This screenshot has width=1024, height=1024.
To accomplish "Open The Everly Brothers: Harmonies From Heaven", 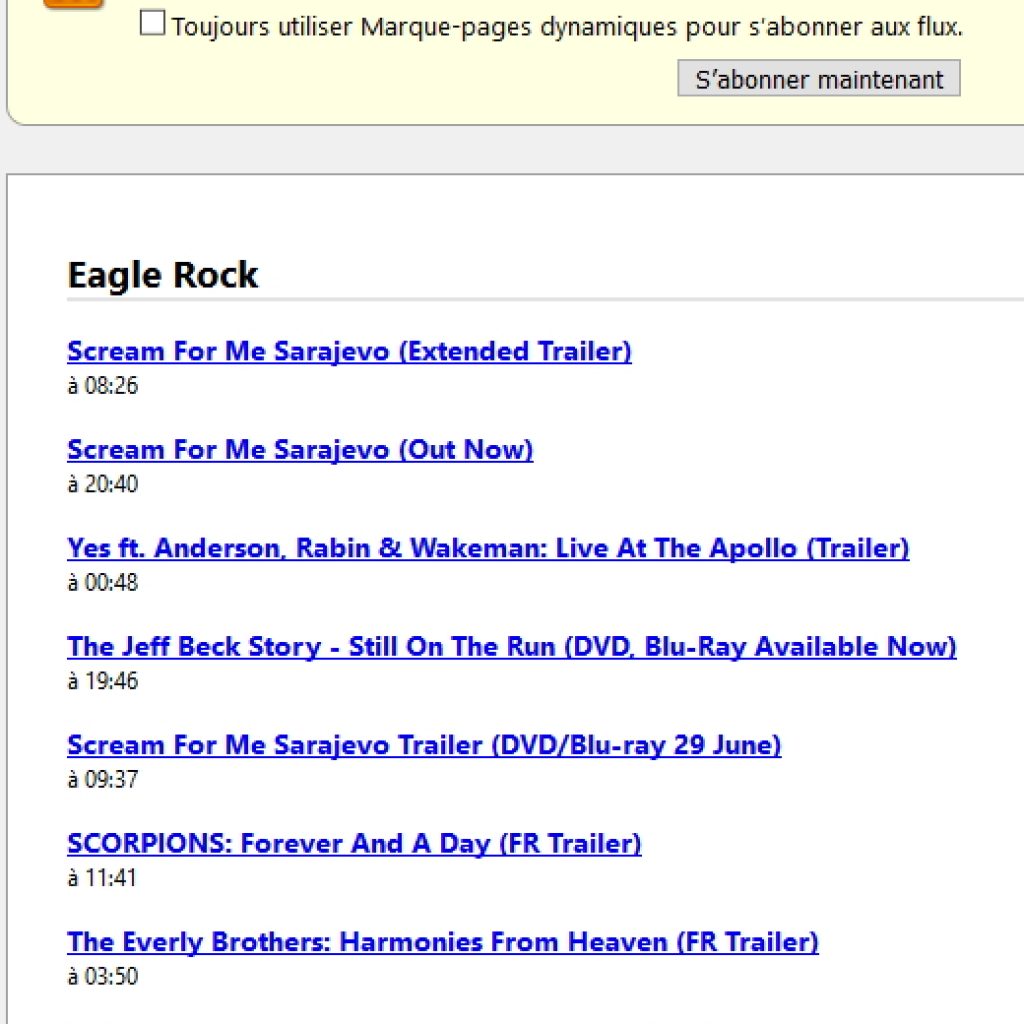I will 443,942.
